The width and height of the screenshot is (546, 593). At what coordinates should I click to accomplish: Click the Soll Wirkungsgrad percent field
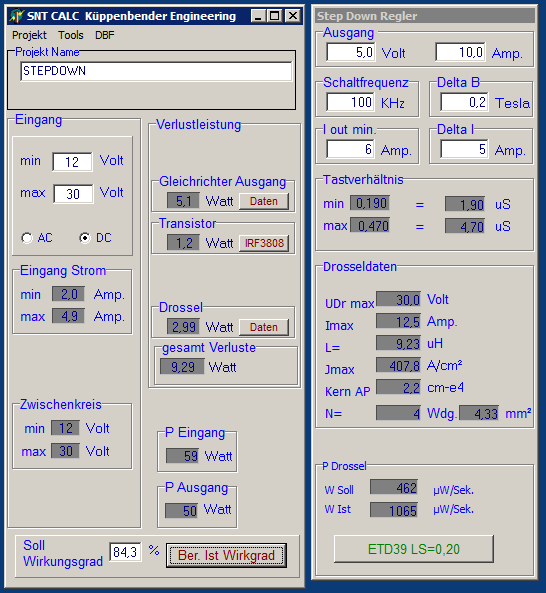[125, 552]
